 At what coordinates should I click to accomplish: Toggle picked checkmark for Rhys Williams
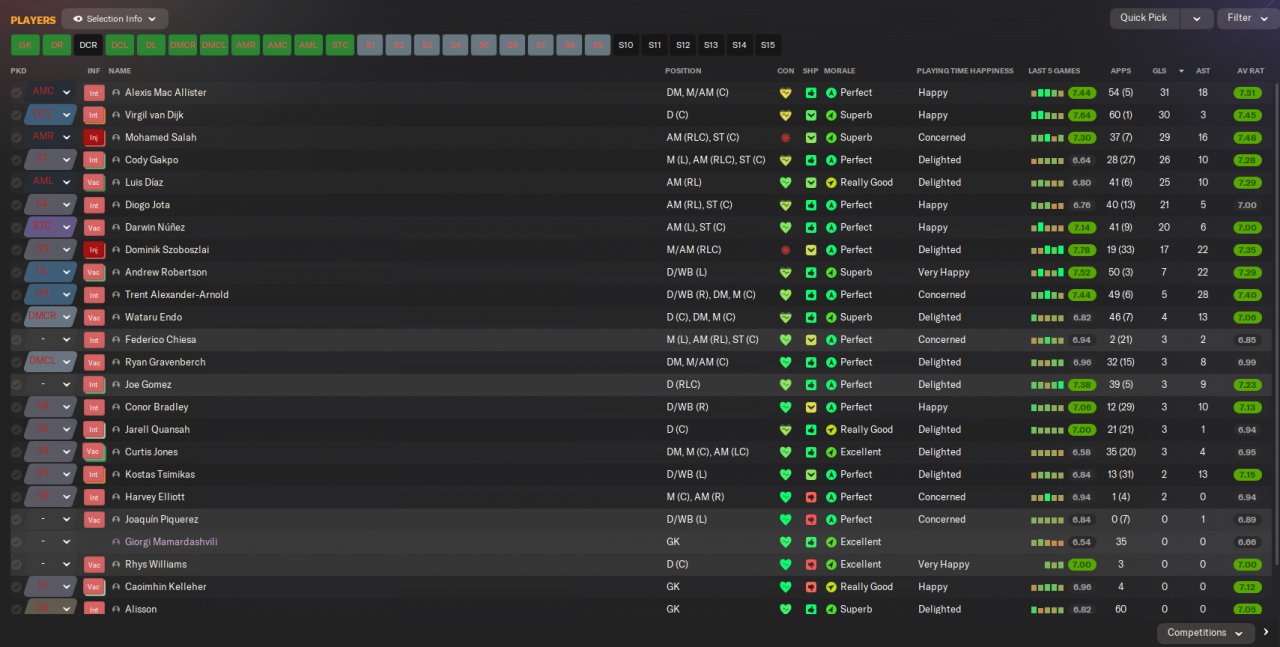(x=16, y=565)
